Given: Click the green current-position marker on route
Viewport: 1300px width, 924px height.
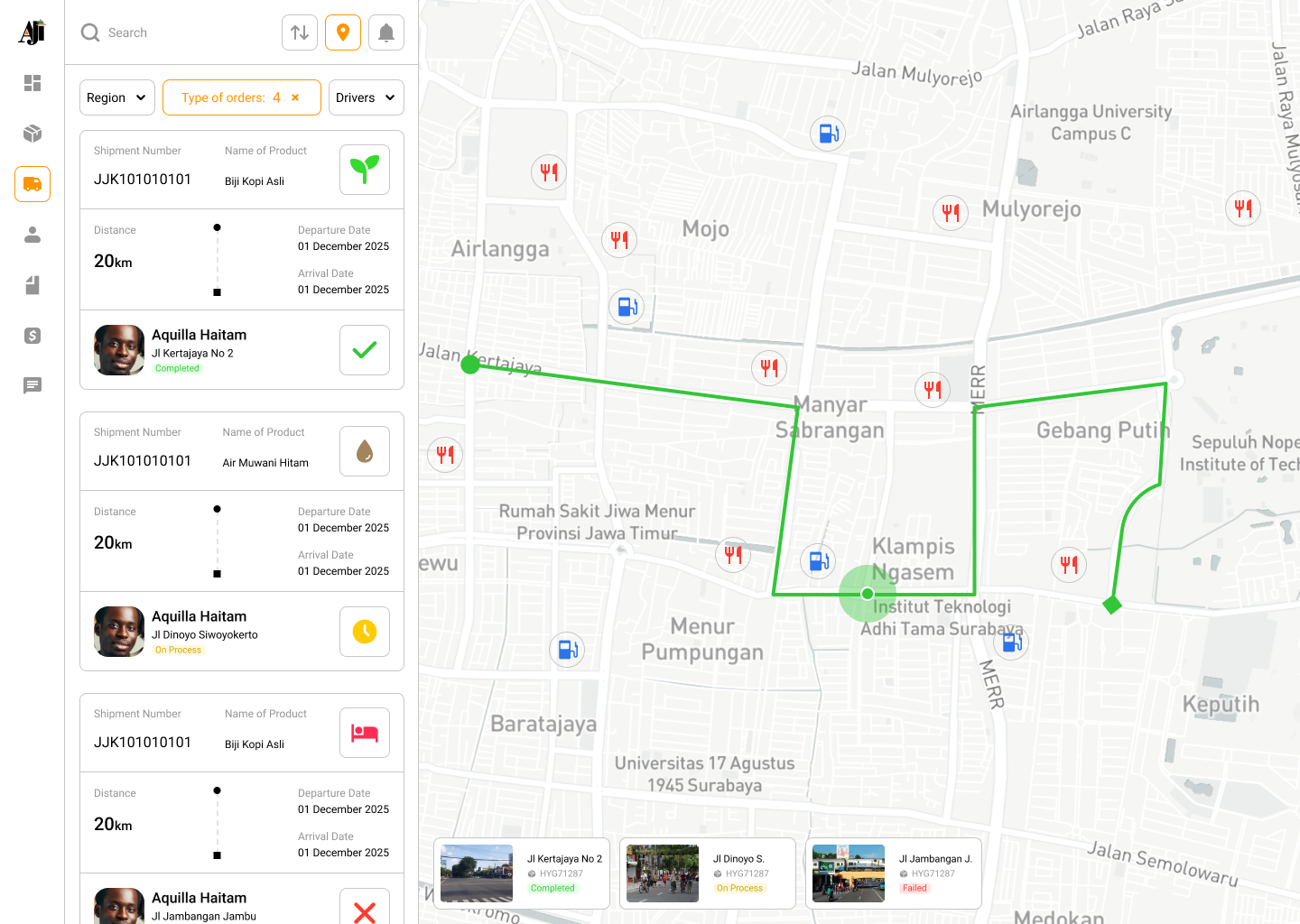Looking at the screenshot, I should click(868, 594).
